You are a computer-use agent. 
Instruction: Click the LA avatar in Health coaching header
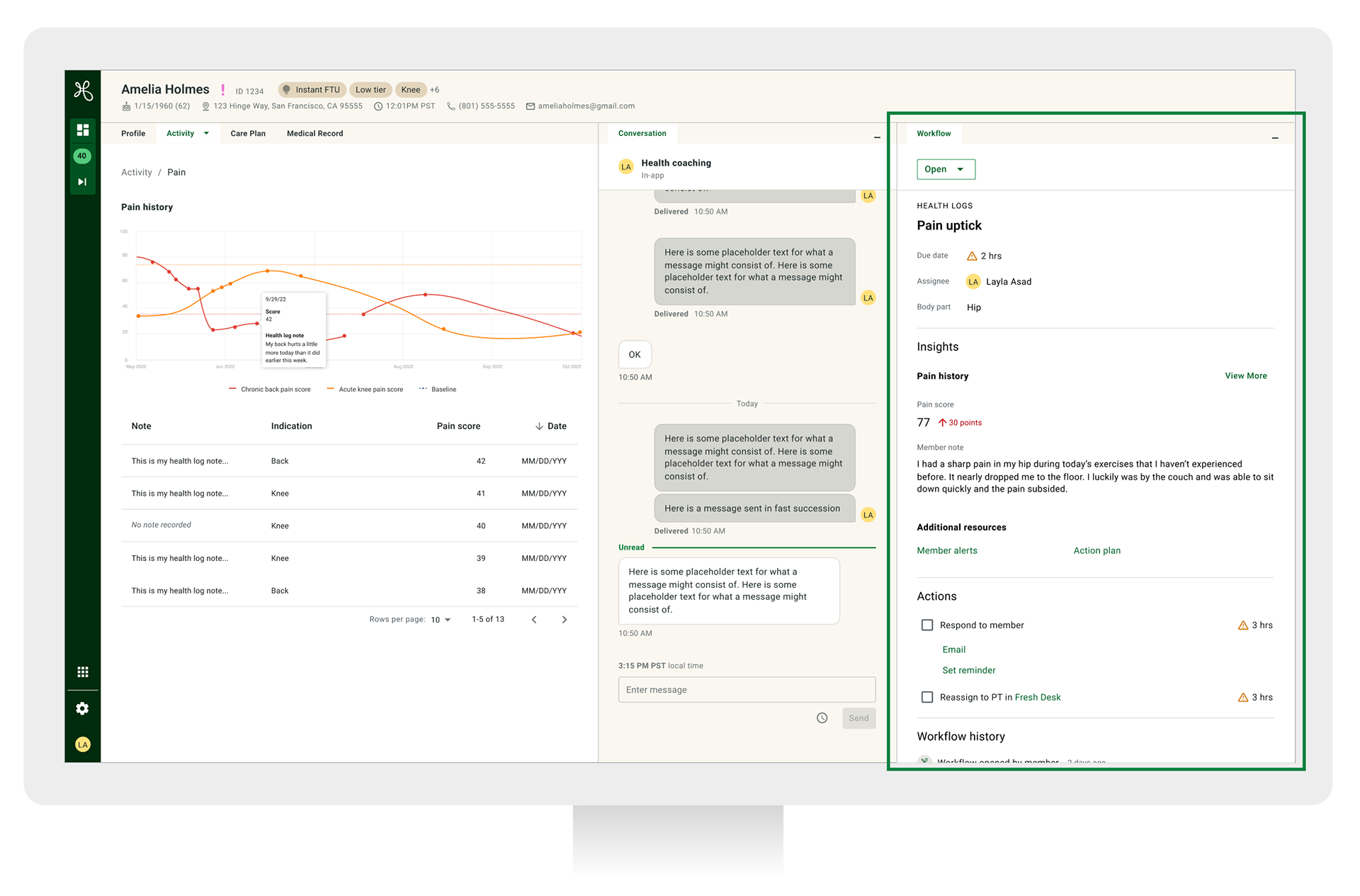pos(626,167)
